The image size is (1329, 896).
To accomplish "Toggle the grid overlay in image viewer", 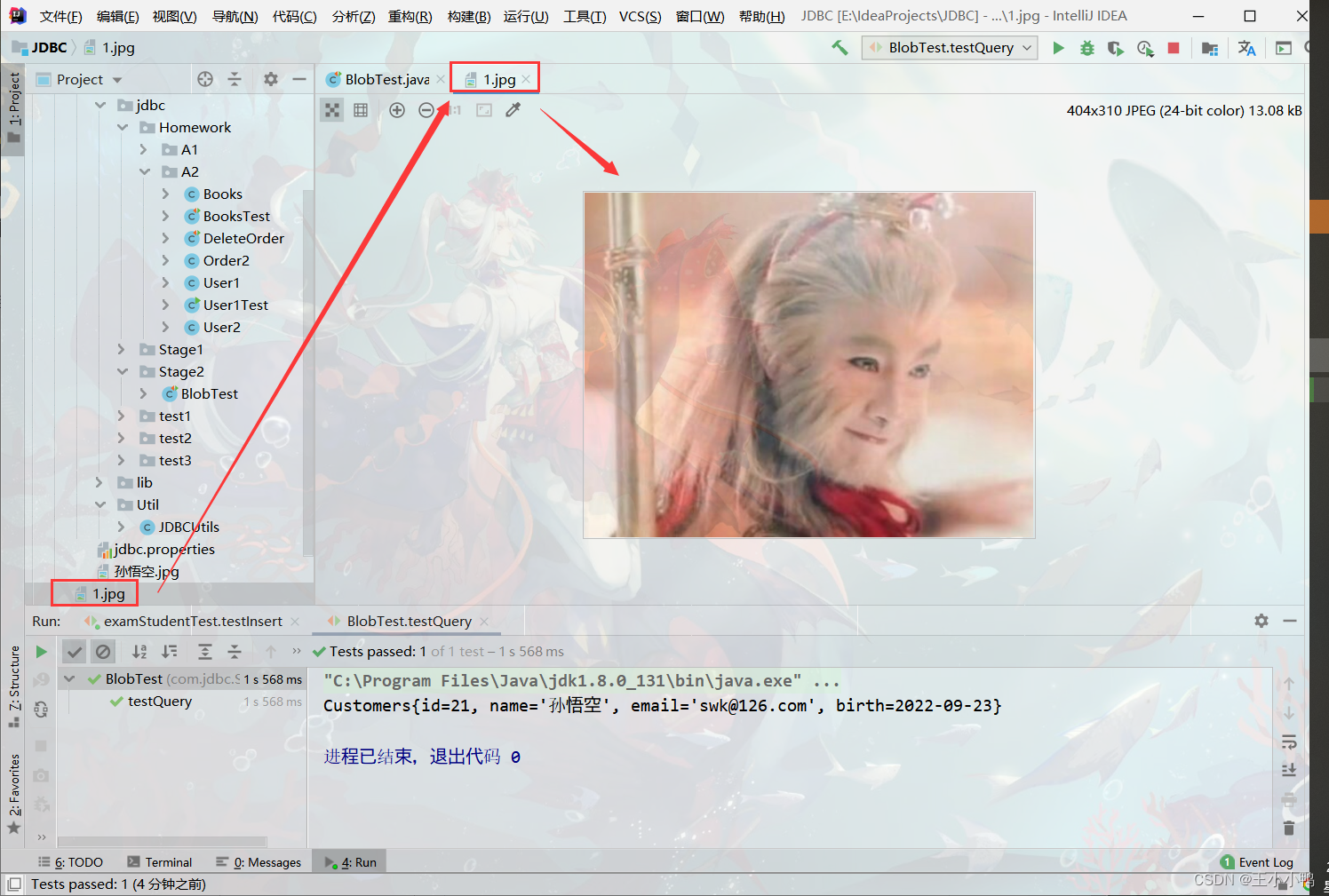I will click(361, 110).
